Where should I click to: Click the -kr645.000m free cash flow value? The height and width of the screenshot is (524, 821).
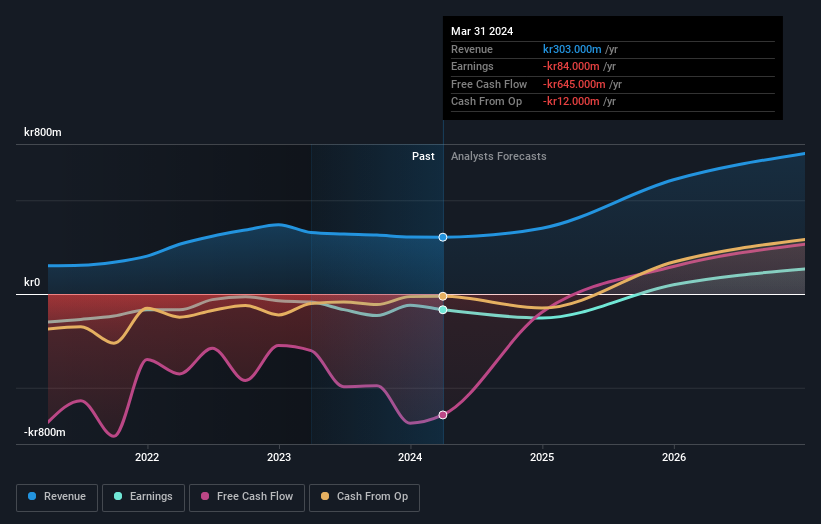574,84
